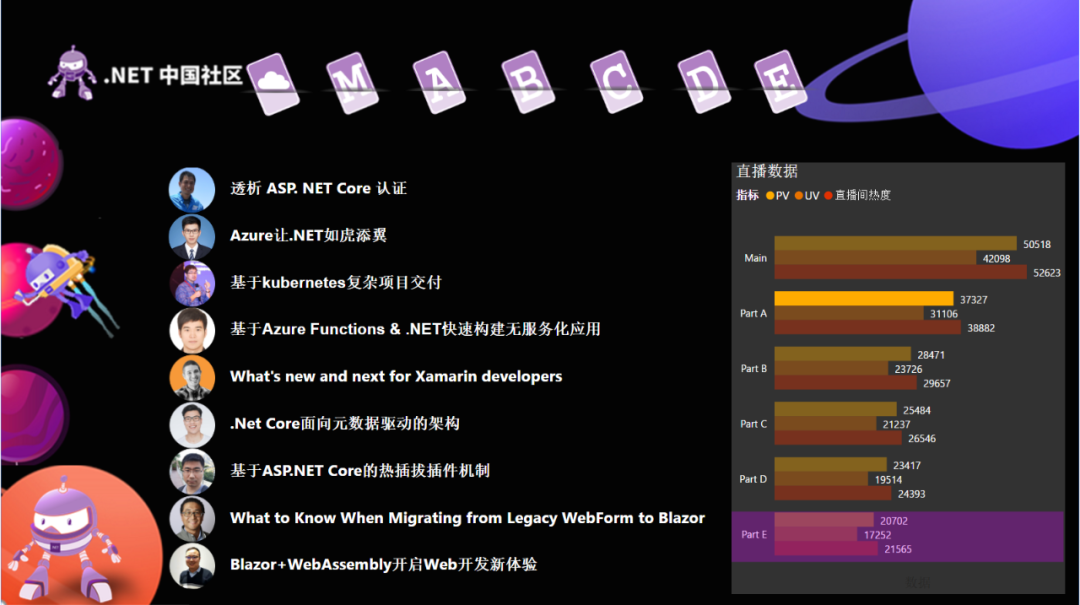Select the Part E UV bar valued 17252
Screen dimensions: 1080x605
(816, 534)
